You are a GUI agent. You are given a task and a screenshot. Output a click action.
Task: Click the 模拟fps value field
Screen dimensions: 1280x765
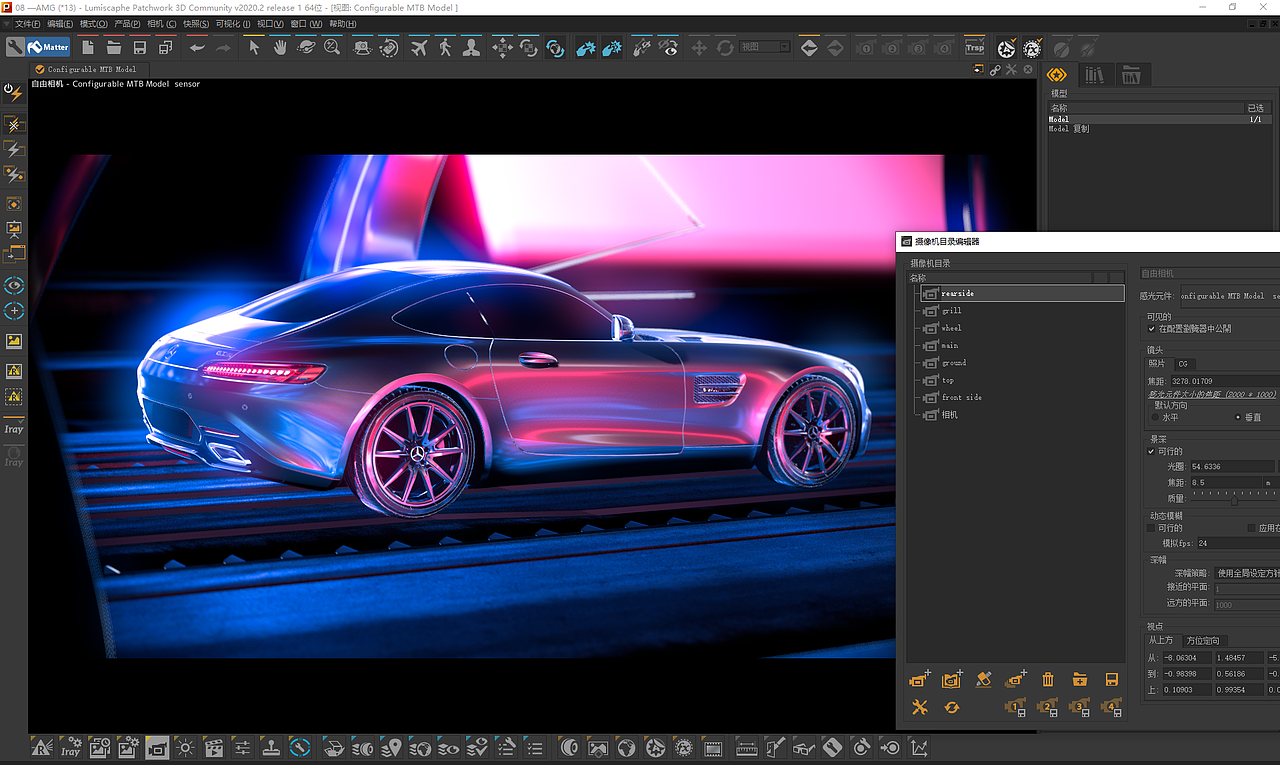pos(1238,543)
